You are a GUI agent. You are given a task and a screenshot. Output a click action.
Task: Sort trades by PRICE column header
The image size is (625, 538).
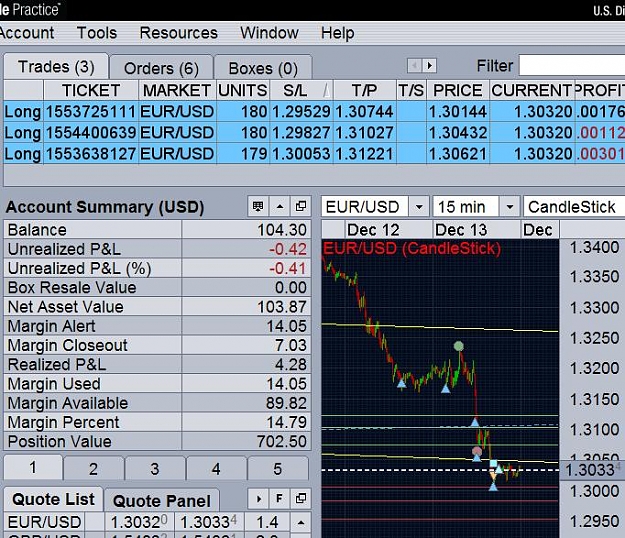pyautogui.click(x=458, y=90)
